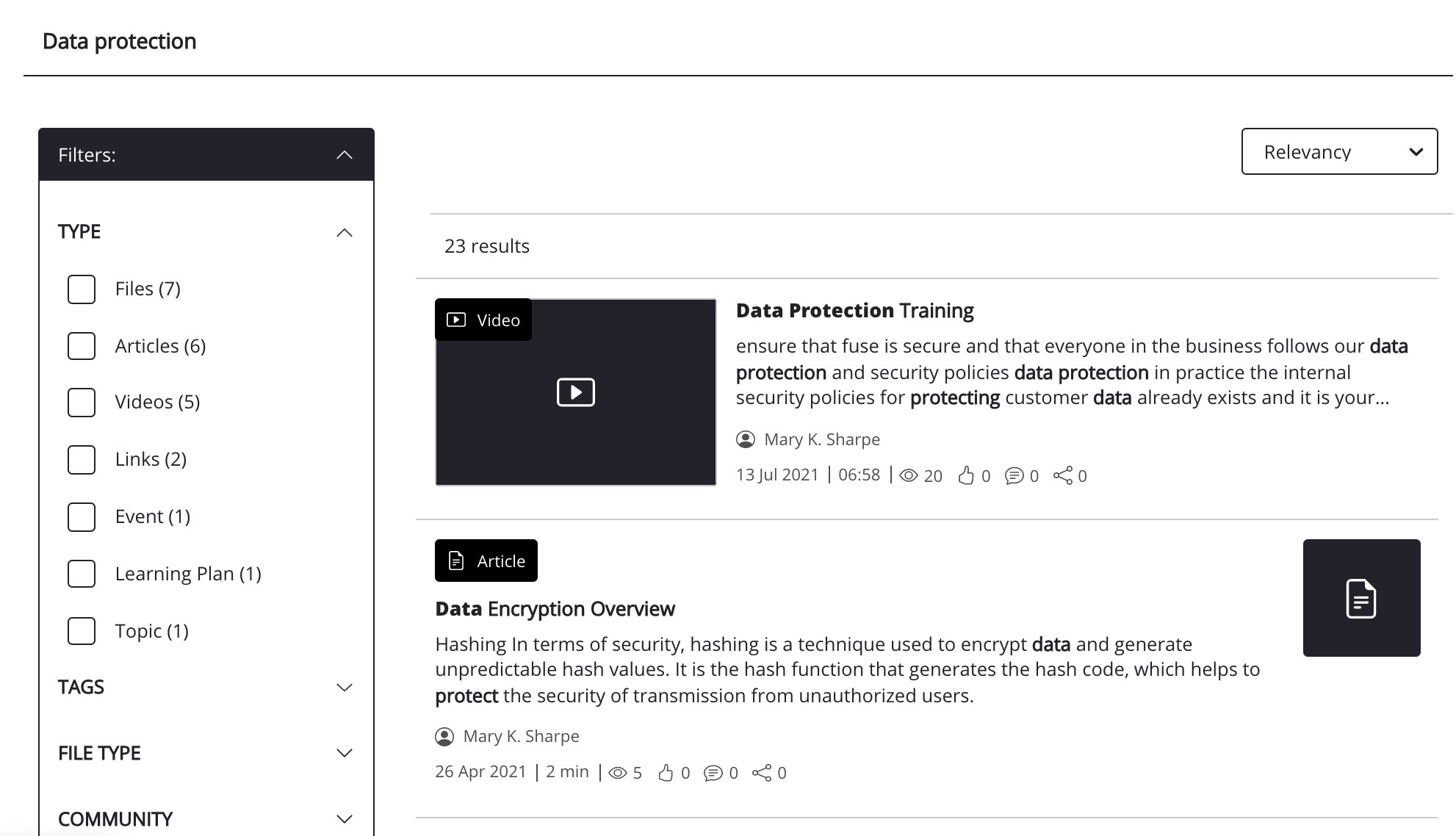Expand the TAGS filter section
Screen dimensions: 1456x836
344,688
